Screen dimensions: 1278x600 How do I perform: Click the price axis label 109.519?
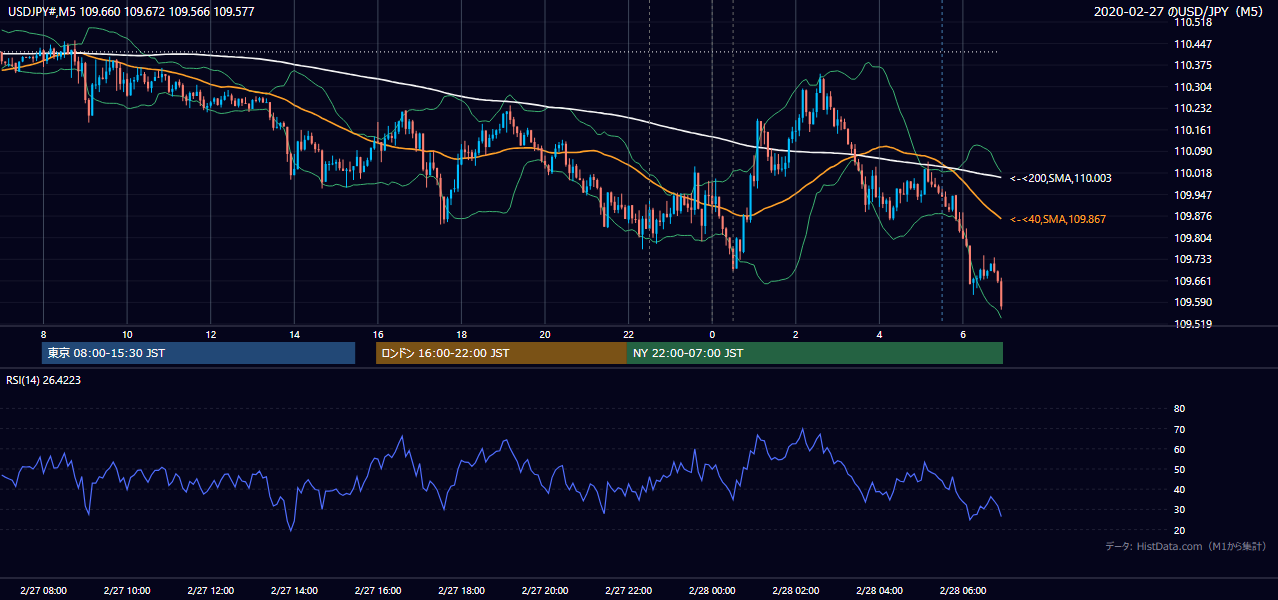[x=1193, y=324]
